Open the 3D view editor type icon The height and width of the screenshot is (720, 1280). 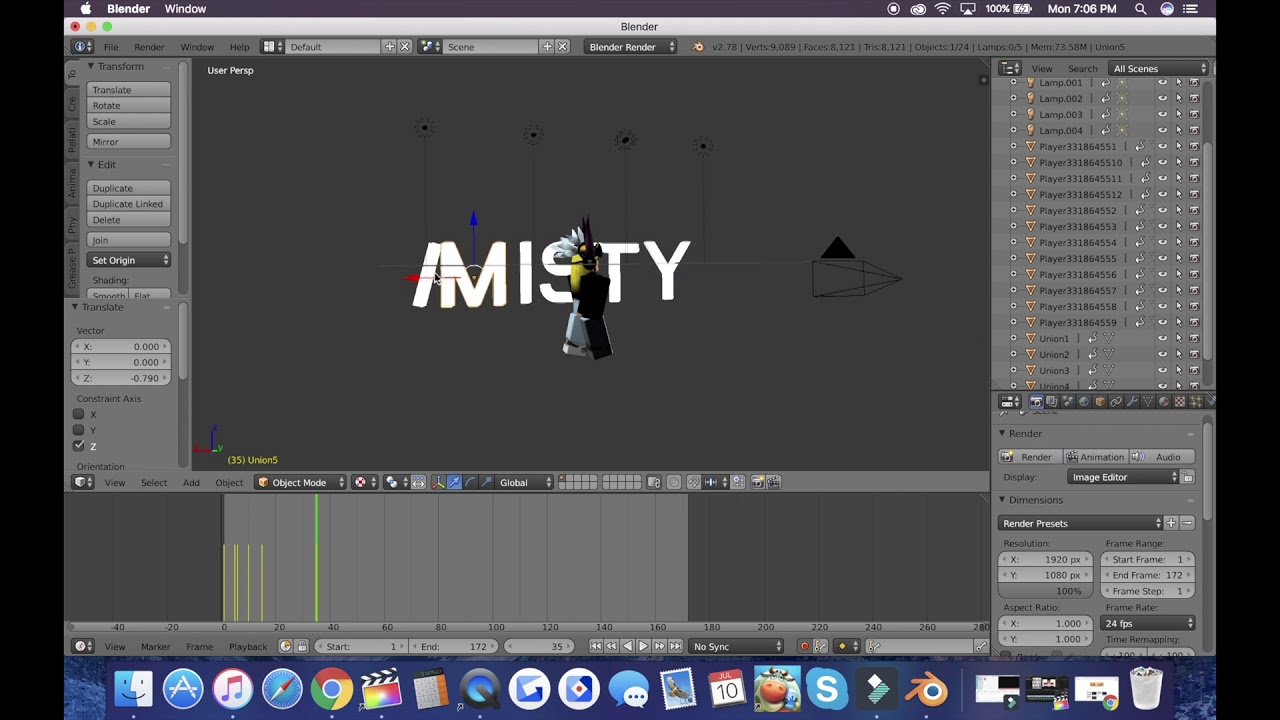pyautogui.click(x=84, y=482)
